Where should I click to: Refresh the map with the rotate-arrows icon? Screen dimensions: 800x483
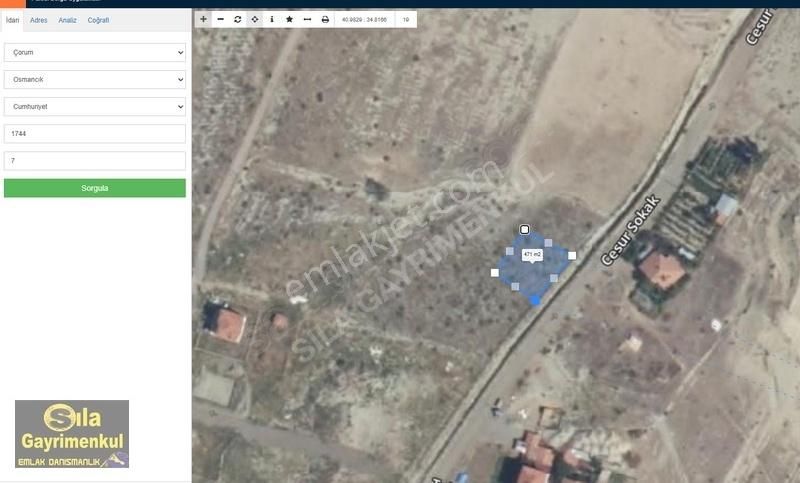click(x=238, y=19)
